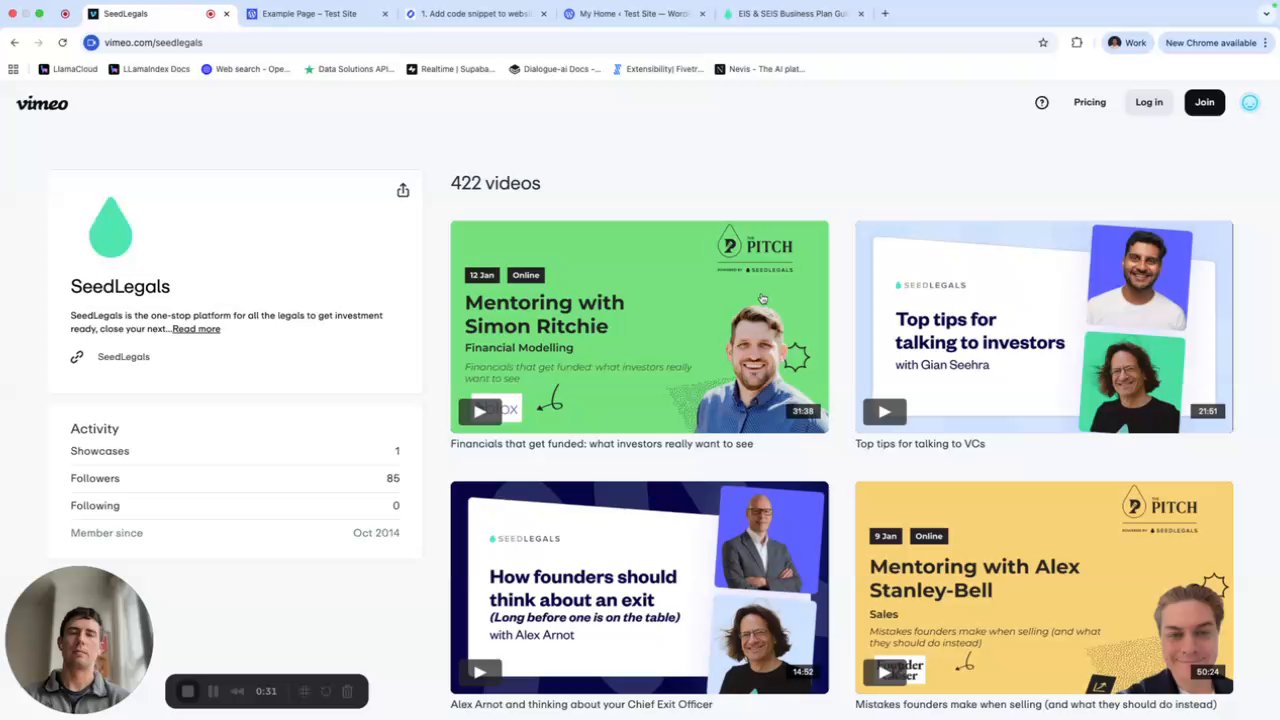Open Mentoring with Simon Ritchie thumbnail
This screenshot has width=1280, height=720.
pyautogui.click(x=639, y=327)
